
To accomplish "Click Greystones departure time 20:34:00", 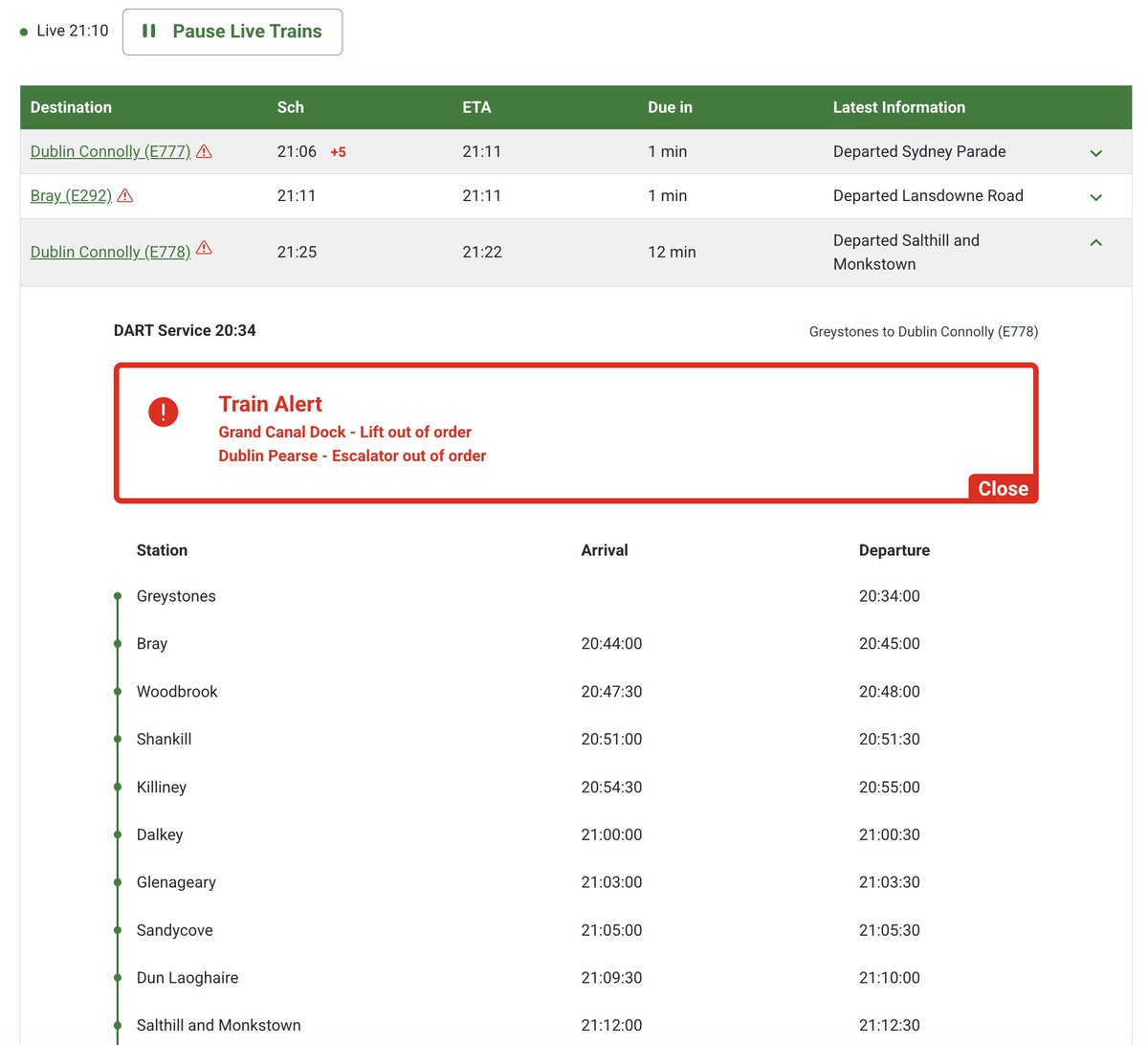I will pos(890,596).
